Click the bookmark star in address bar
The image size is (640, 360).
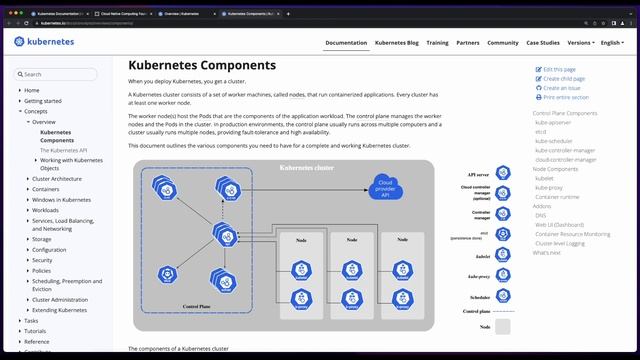tap(603, 23)
